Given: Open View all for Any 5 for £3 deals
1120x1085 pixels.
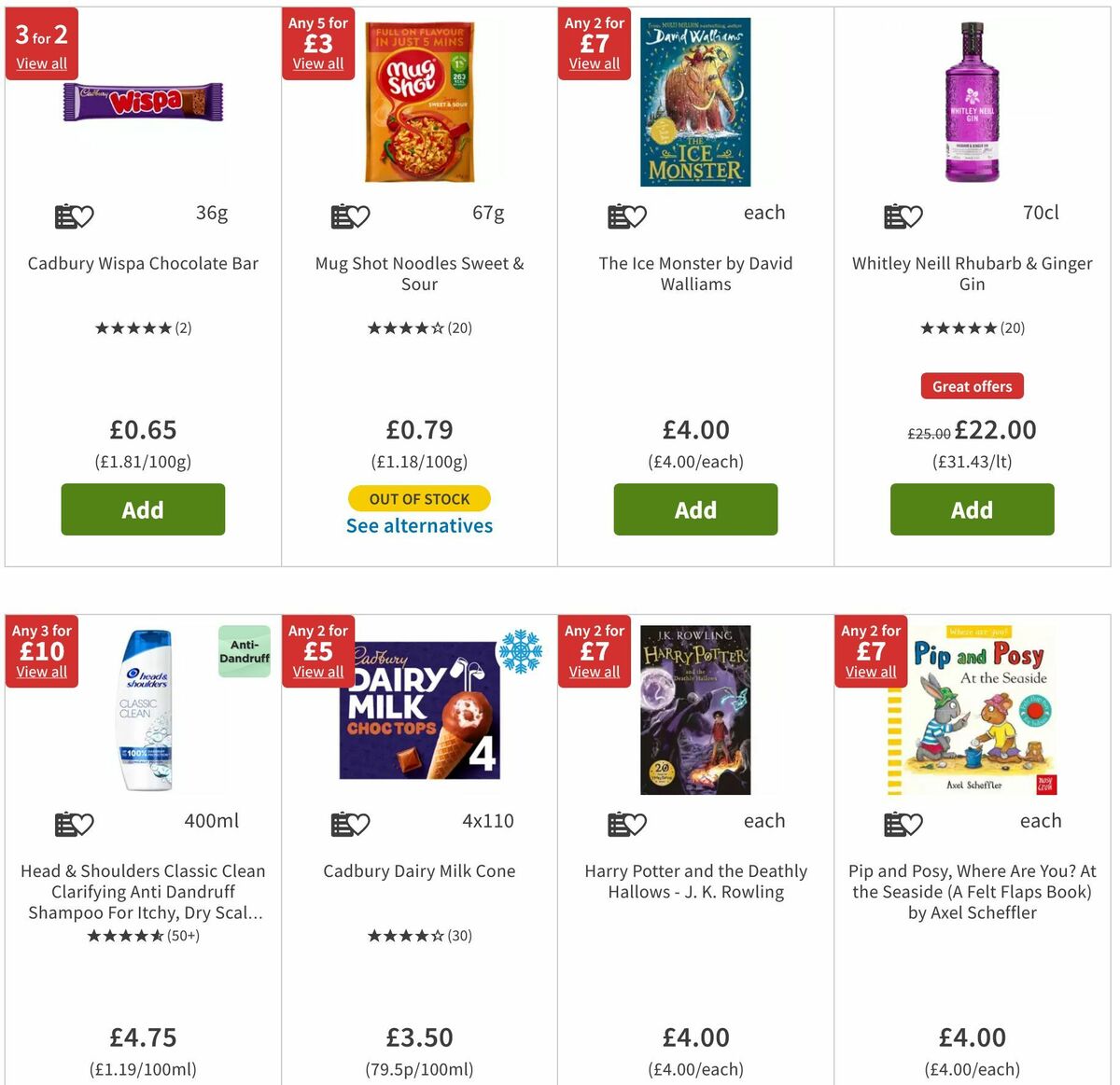Looking at the screenshot, I should [317, 63].
